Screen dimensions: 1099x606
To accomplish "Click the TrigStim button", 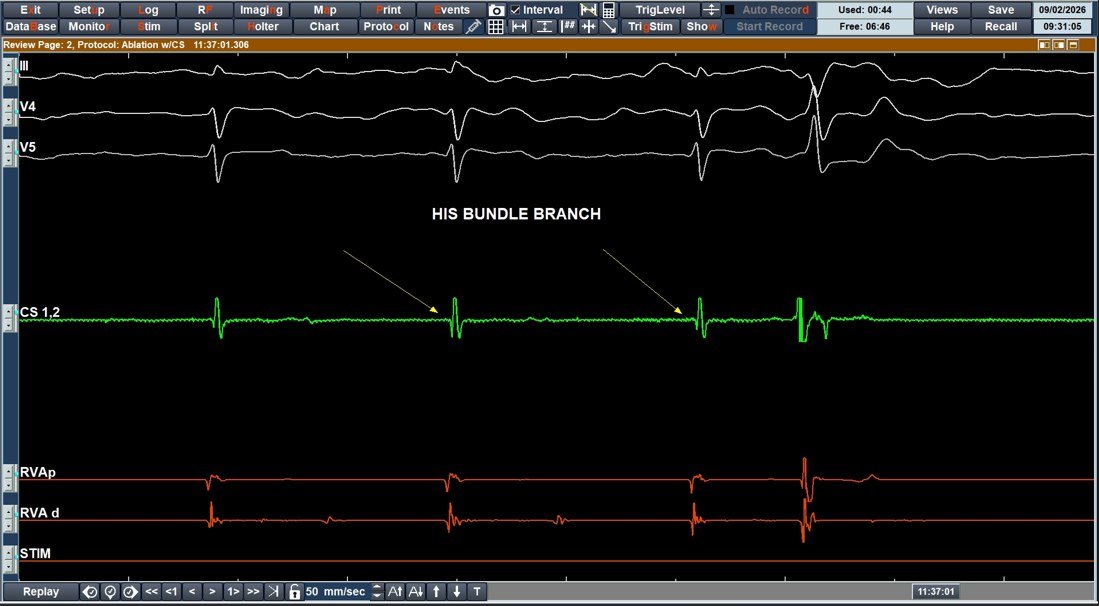I will [650, 27].
